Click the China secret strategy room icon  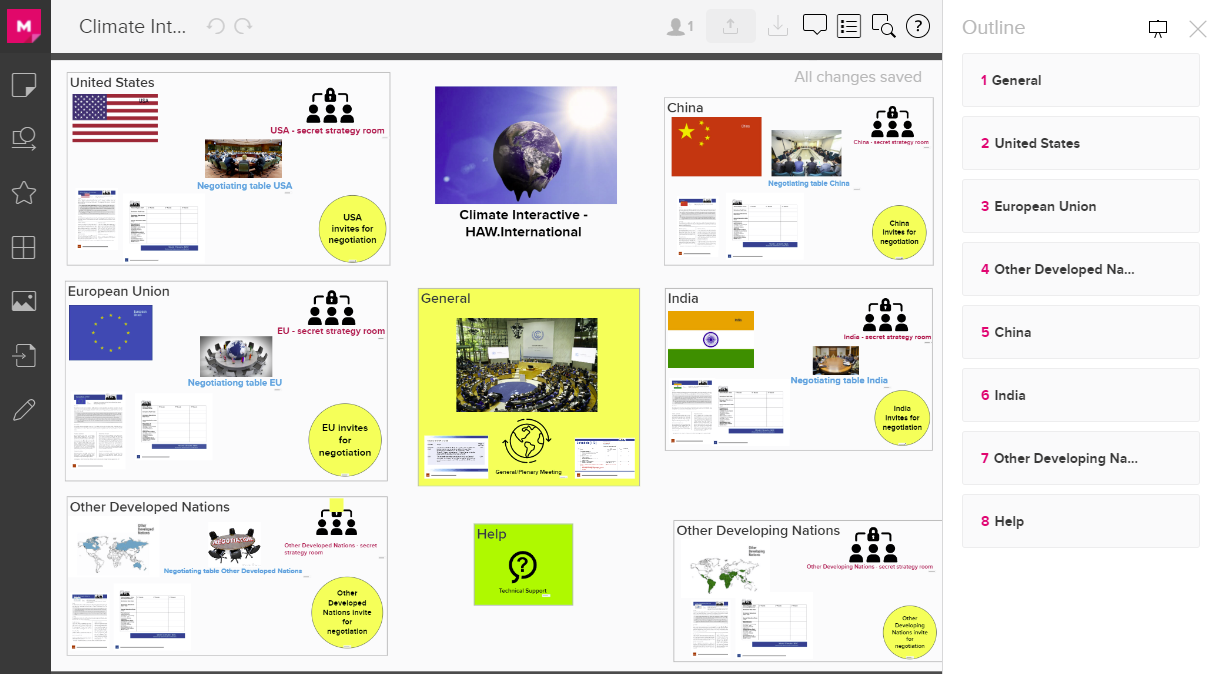pos(890,123)
